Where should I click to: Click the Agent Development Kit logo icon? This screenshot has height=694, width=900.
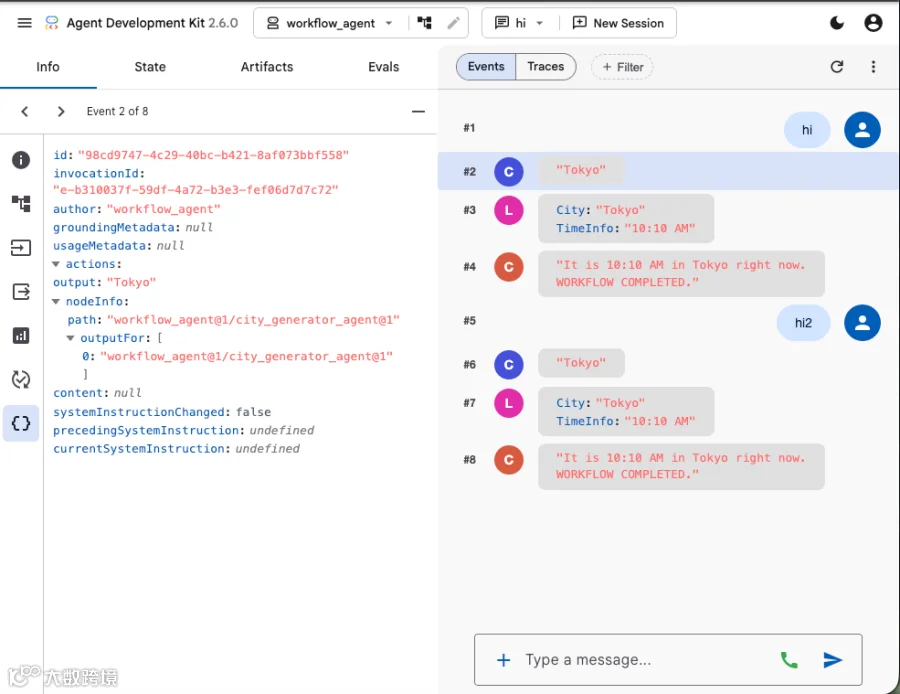[x=52, y=23]
